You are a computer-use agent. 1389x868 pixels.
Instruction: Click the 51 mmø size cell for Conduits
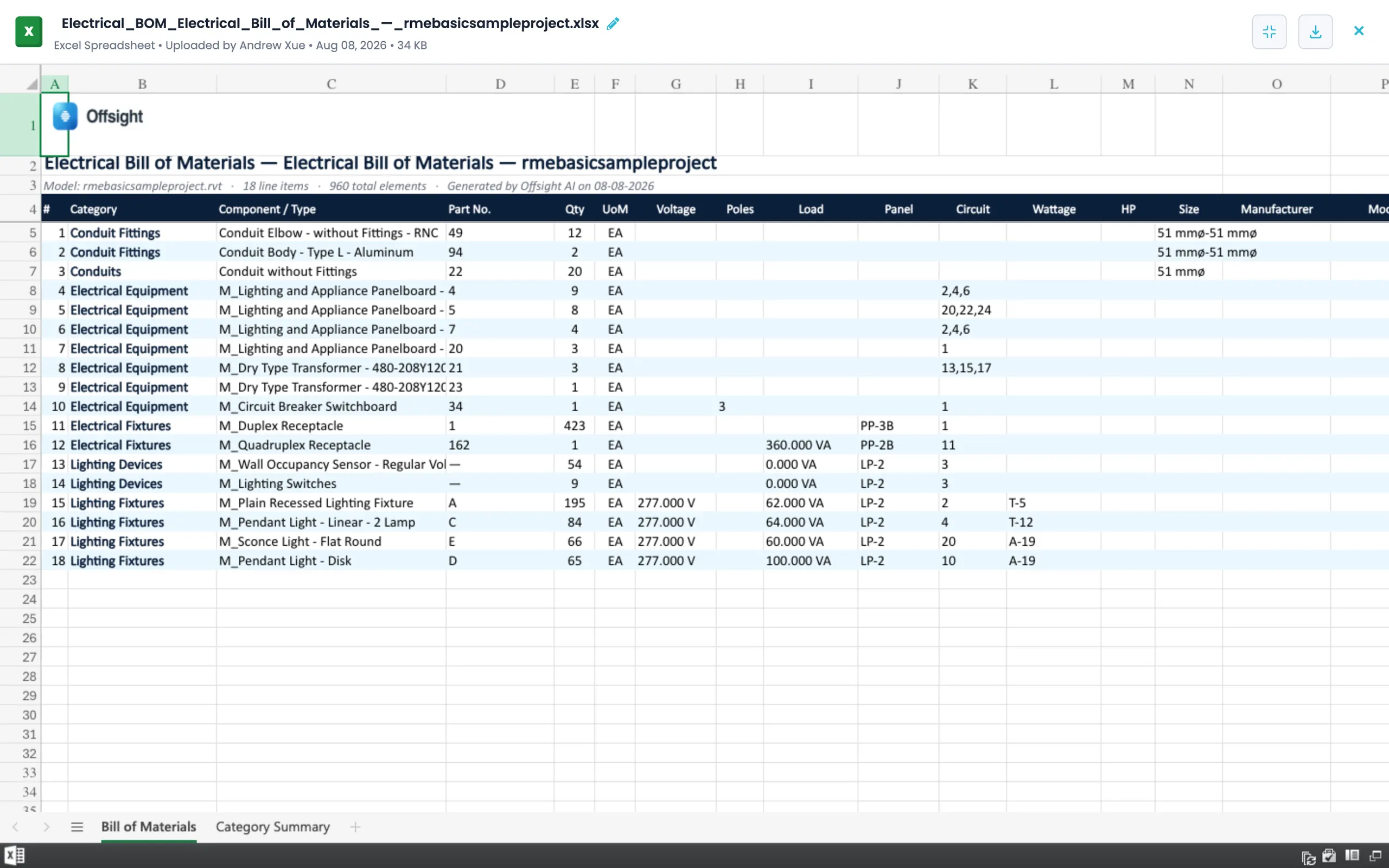point(1189,272)
